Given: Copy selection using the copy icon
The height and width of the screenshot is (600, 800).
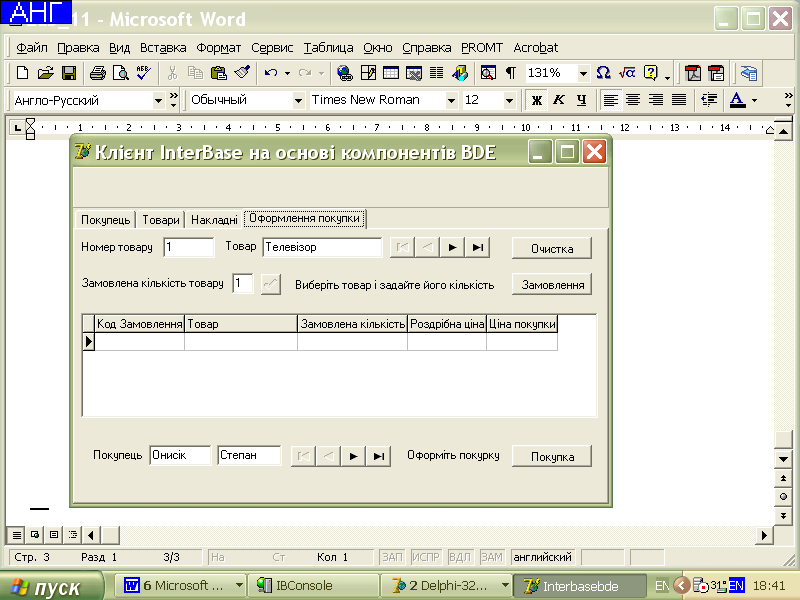Looking at the screenshot, I should 195,73.
